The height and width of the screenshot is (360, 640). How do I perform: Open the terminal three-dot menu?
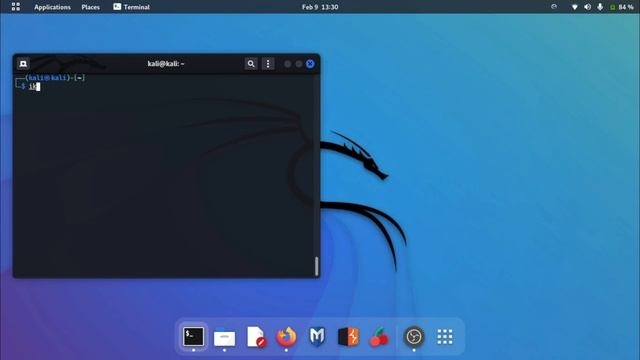pos(268,64)
